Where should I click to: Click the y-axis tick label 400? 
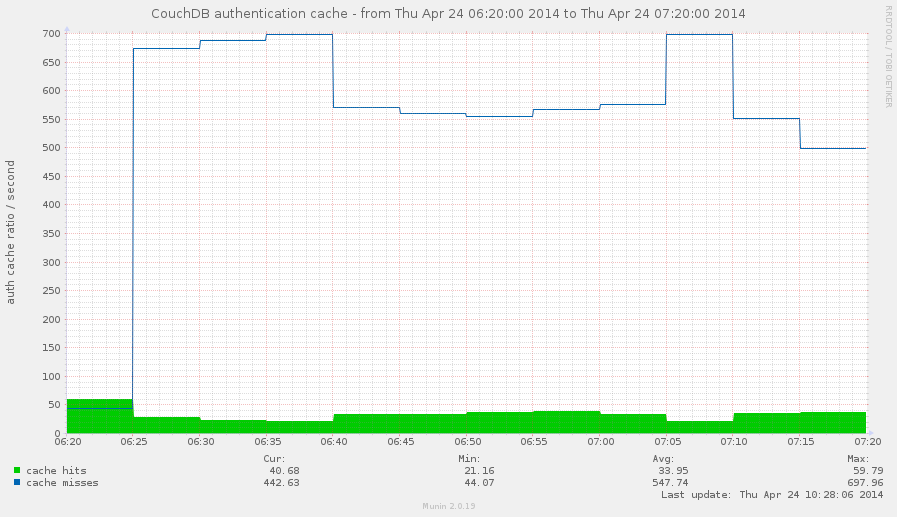coord(51,205)
